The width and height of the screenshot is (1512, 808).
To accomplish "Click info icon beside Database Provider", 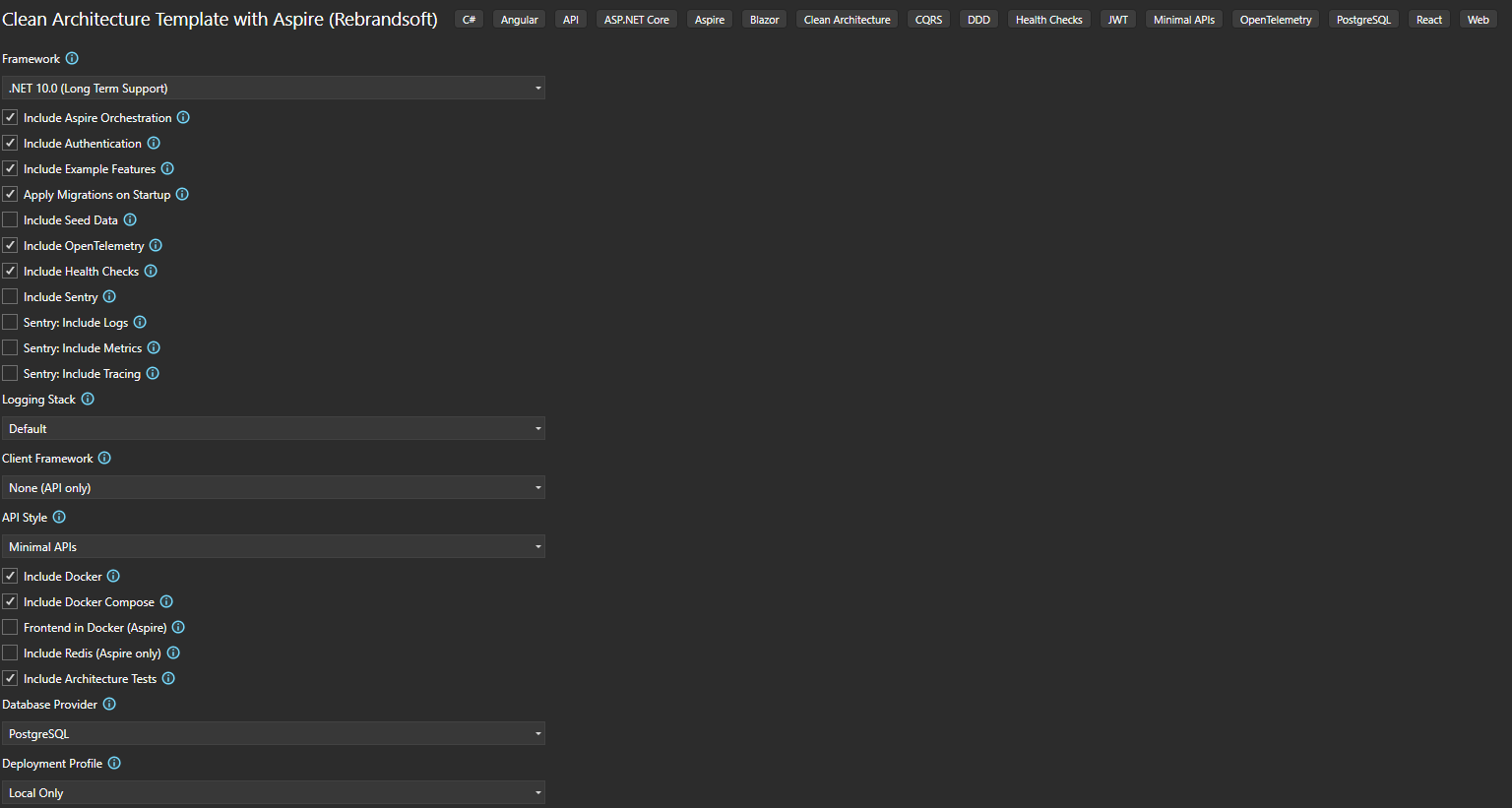I will click(109, 705).
